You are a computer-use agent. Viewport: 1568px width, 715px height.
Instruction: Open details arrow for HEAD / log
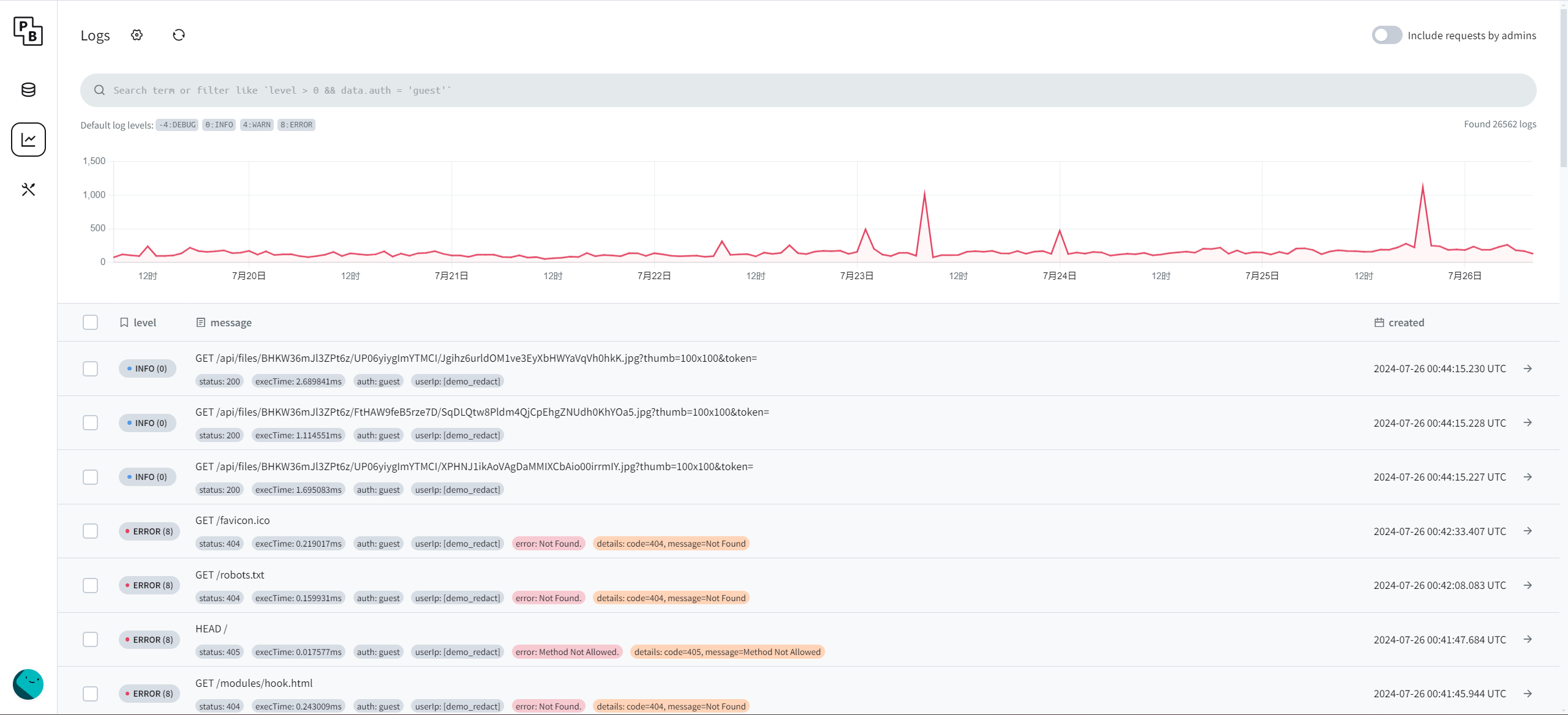click(x=1528, y=640)
